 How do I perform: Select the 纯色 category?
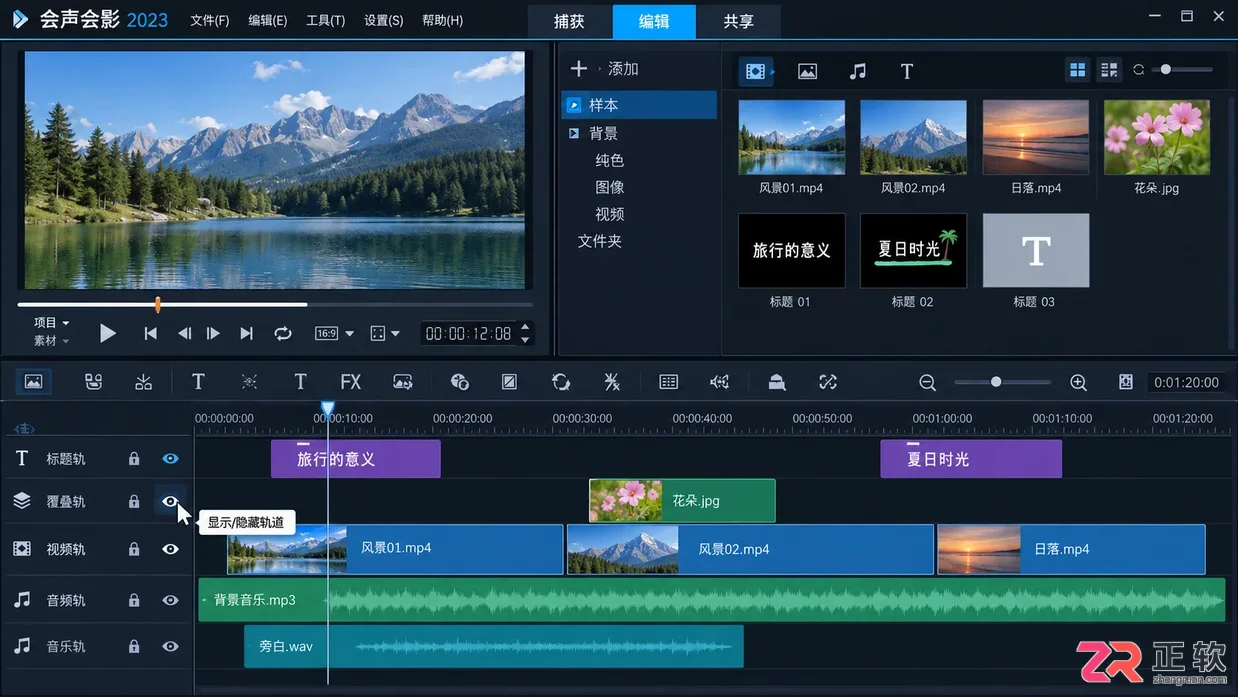click(609, 160)
